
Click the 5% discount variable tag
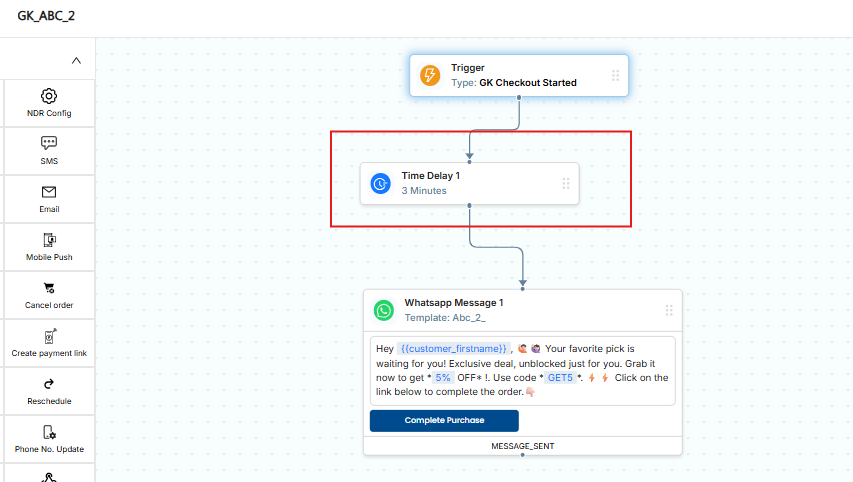pyautogui.click(x=443, y=378)
